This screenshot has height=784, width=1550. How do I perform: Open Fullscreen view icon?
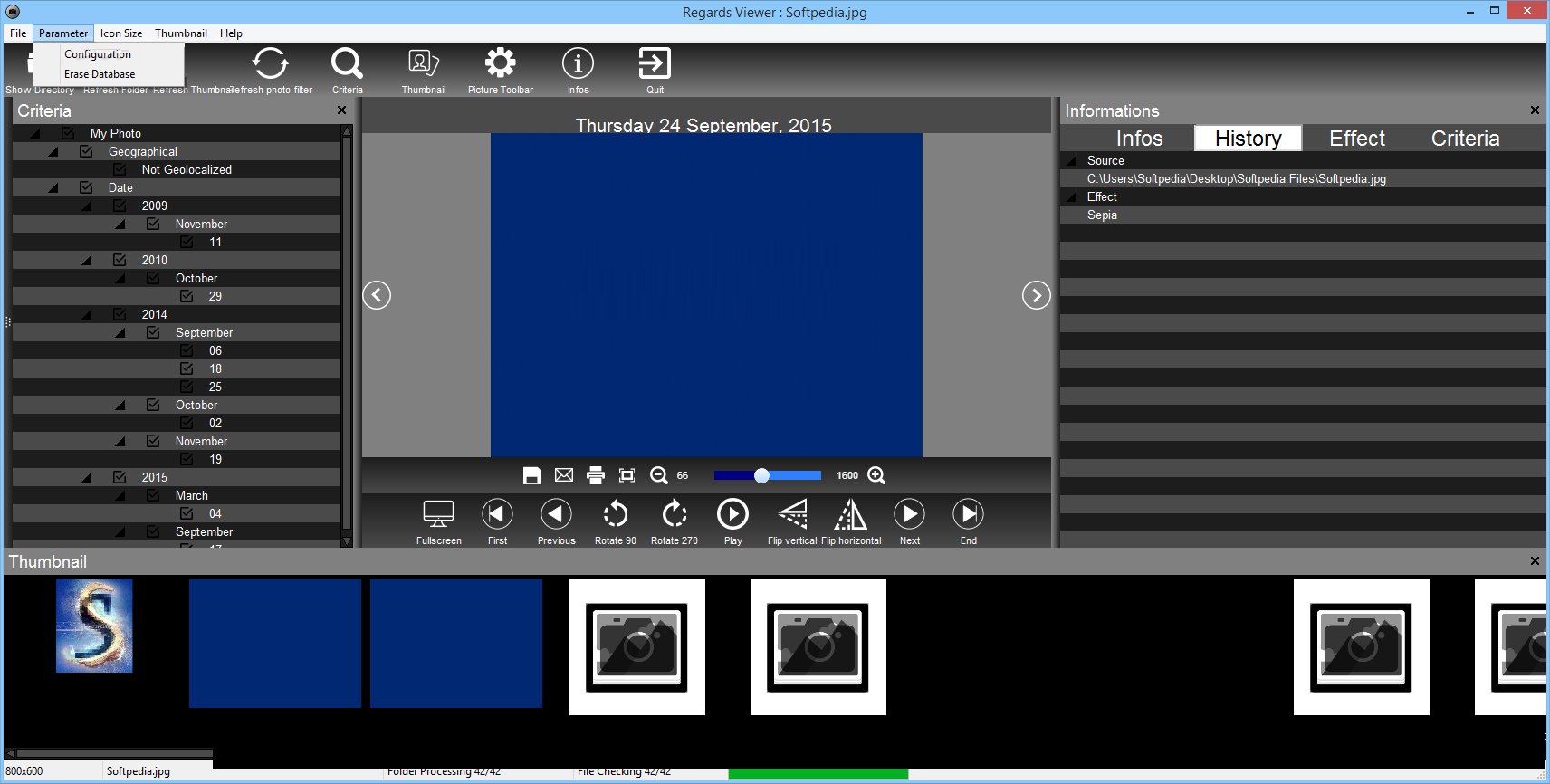click(x=438, y=514)
